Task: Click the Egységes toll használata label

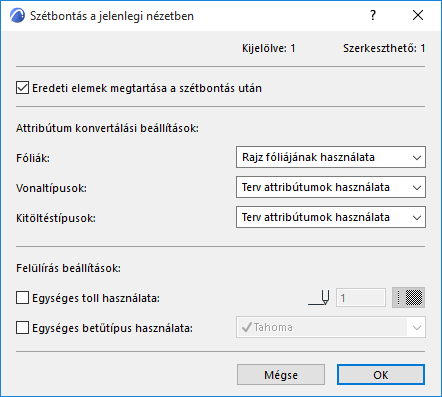Action: click(96, 298)
